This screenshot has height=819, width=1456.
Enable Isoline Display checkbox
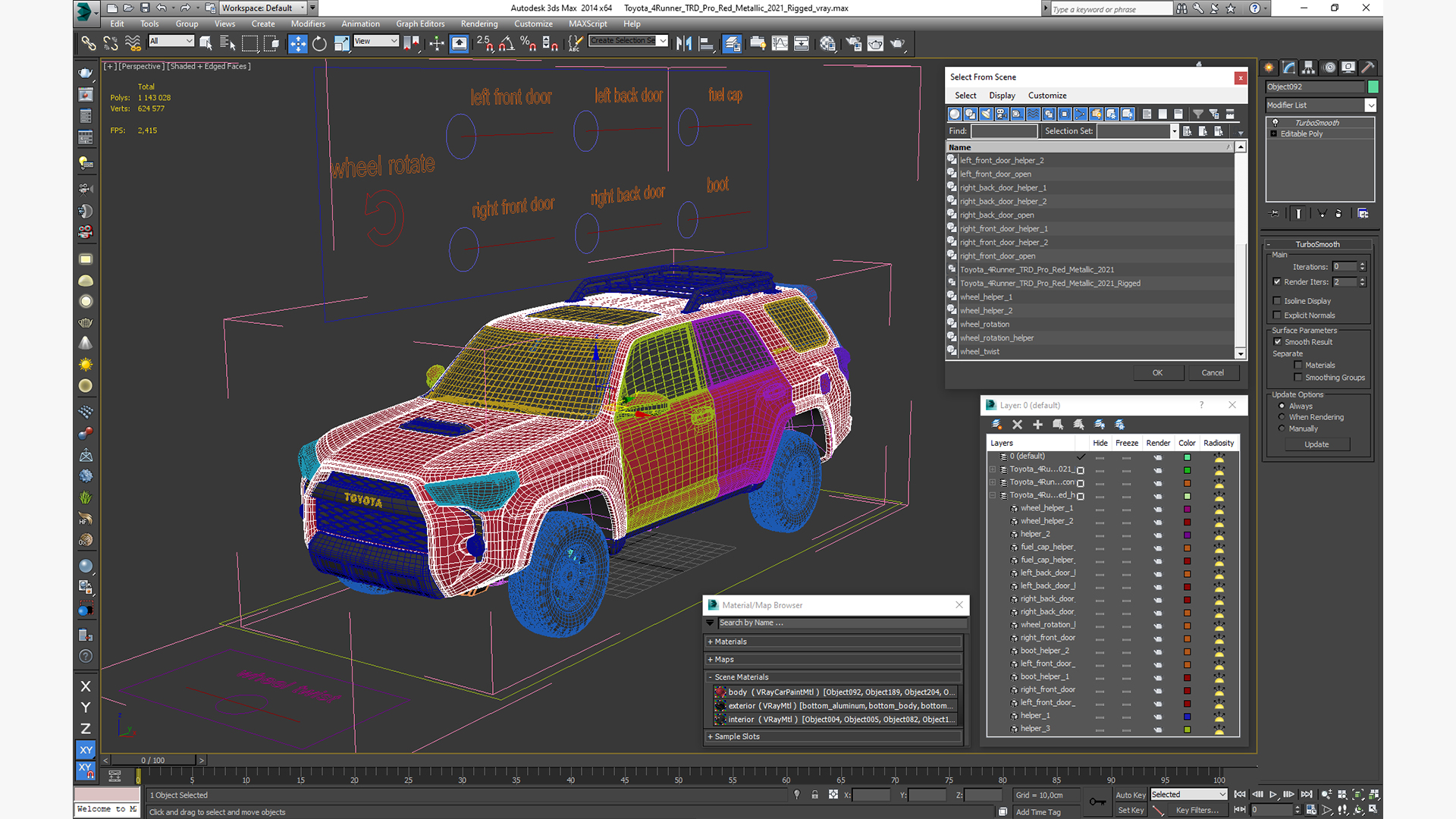1277,301
